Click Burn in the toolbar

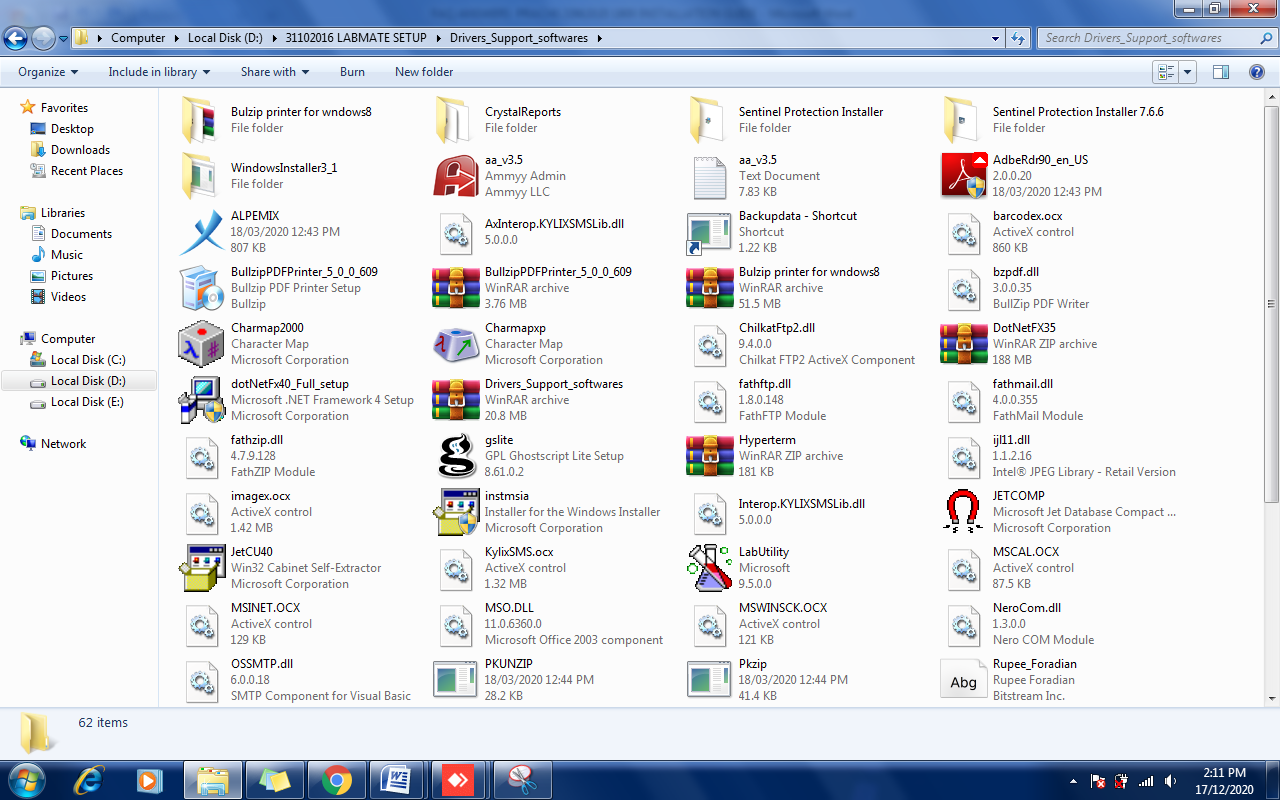(x=352, y=72)
